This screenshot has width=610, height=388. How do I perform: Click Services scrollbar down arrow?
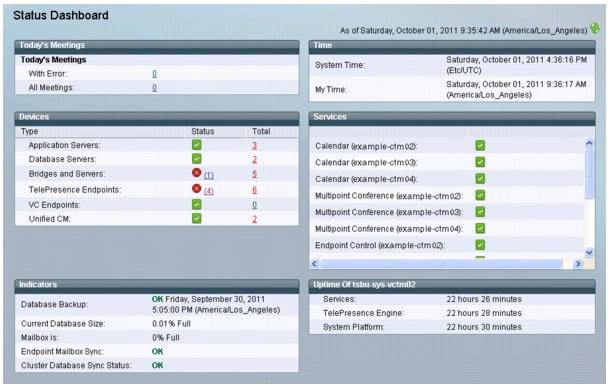(x=589, y=252)
